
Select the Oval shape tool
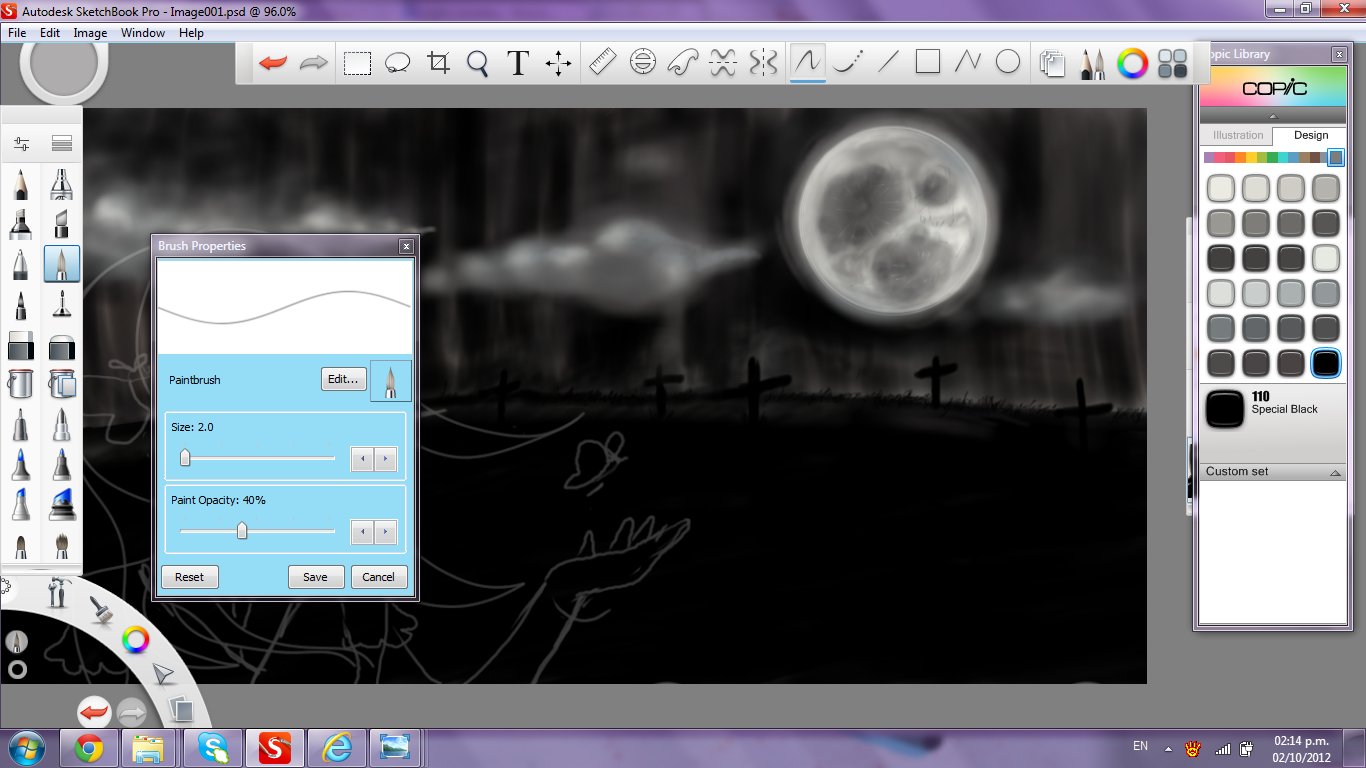[1008, 62]
